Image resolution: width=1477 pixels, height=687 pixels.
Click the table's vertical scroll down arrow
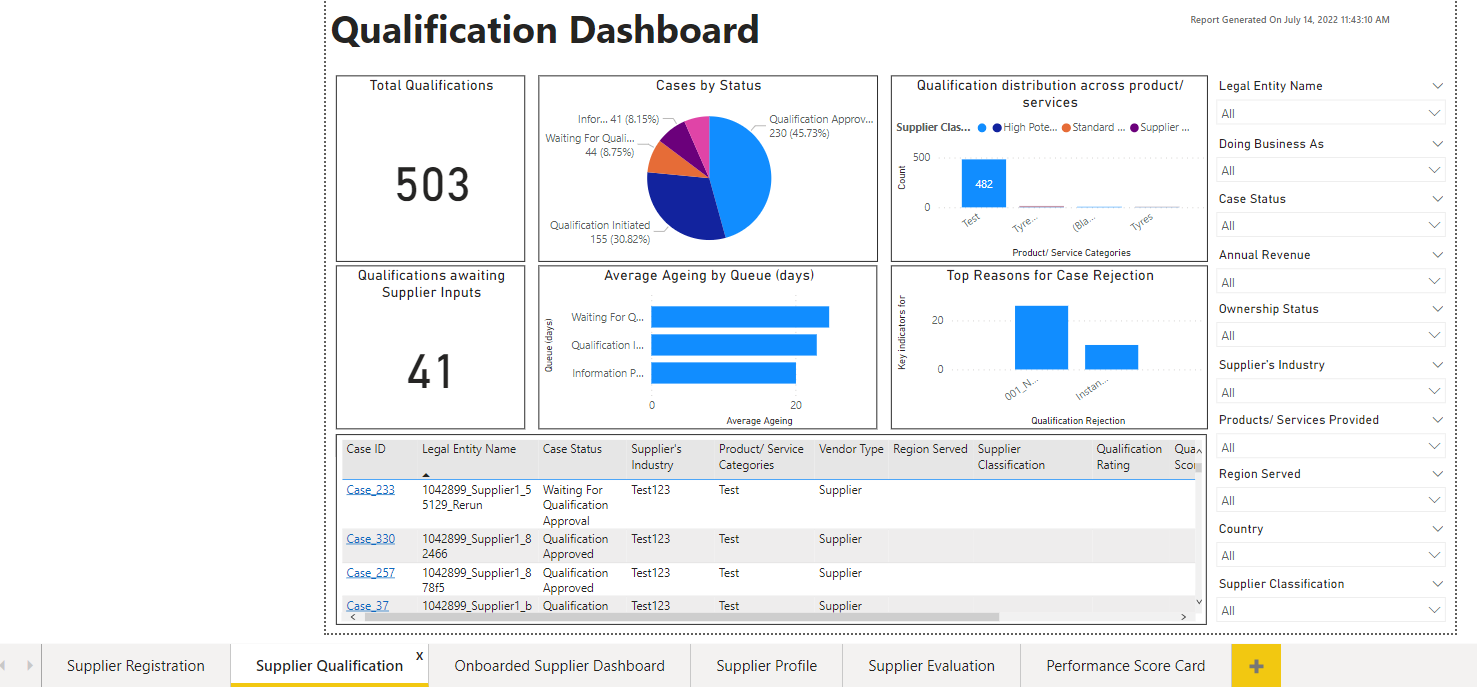(x=1200, y=602)
